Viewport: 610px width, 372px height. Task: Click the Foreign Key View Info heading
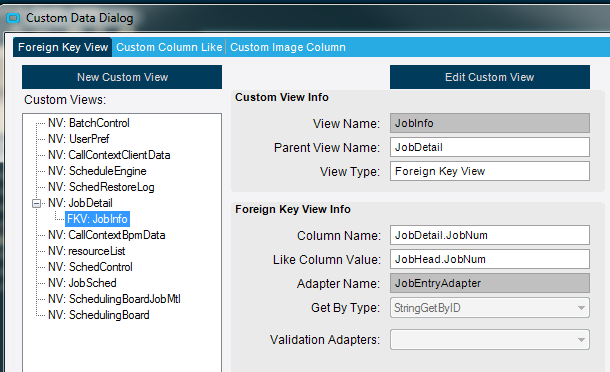pyautogui.click(x=293, y=209)
